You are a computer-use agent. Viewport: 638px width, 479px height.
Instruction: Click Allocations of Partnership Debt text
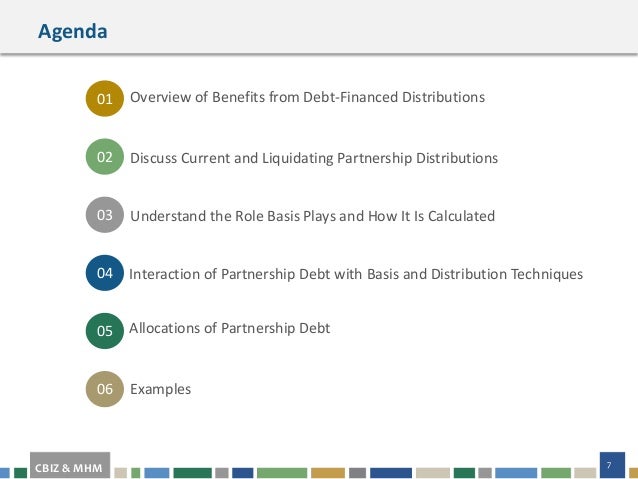click(x=229, y=328)
